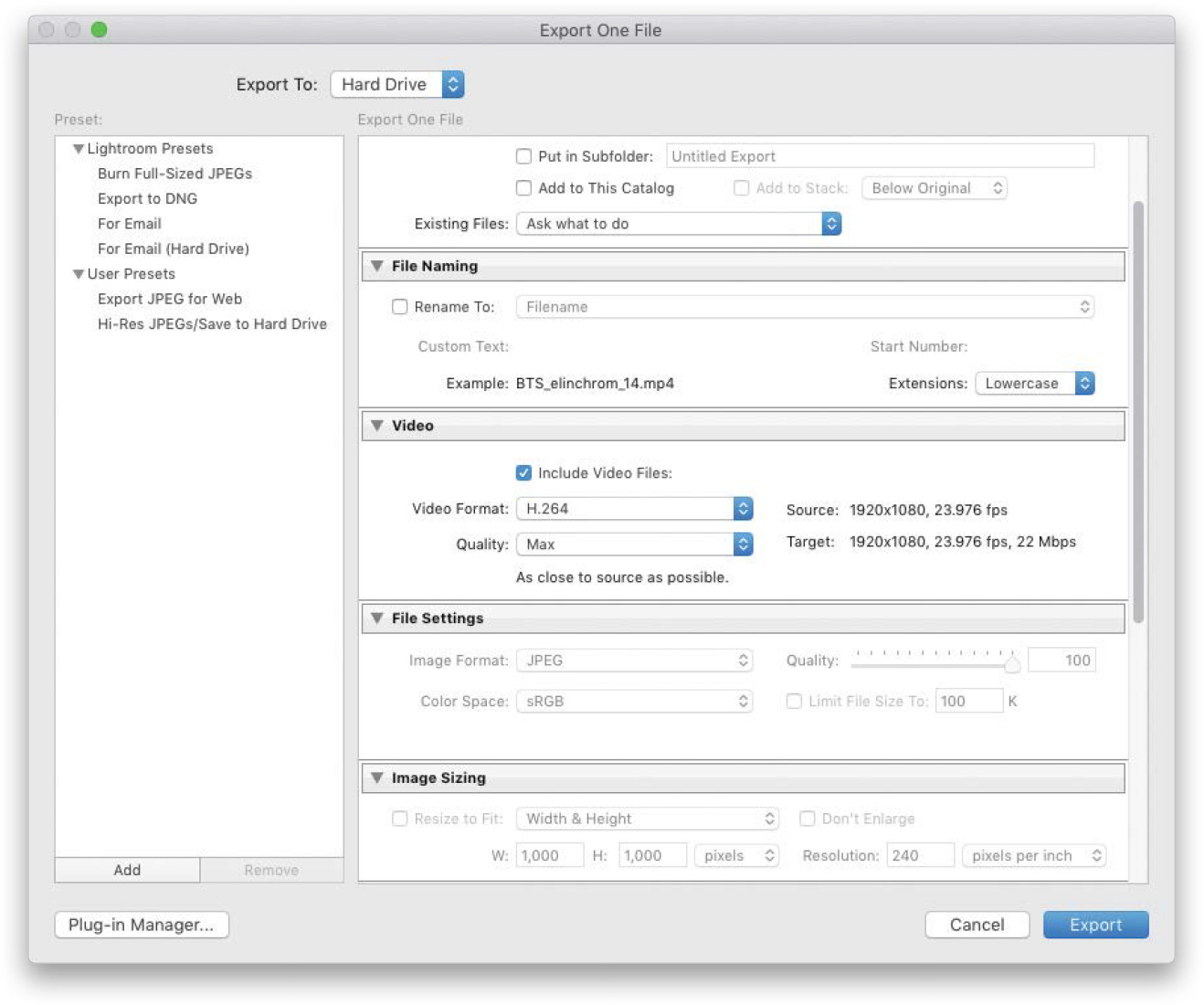The width and height of the screenshot is (1204, 1005).
Task: Cancel the export dialog
Action: coord(977,925)
